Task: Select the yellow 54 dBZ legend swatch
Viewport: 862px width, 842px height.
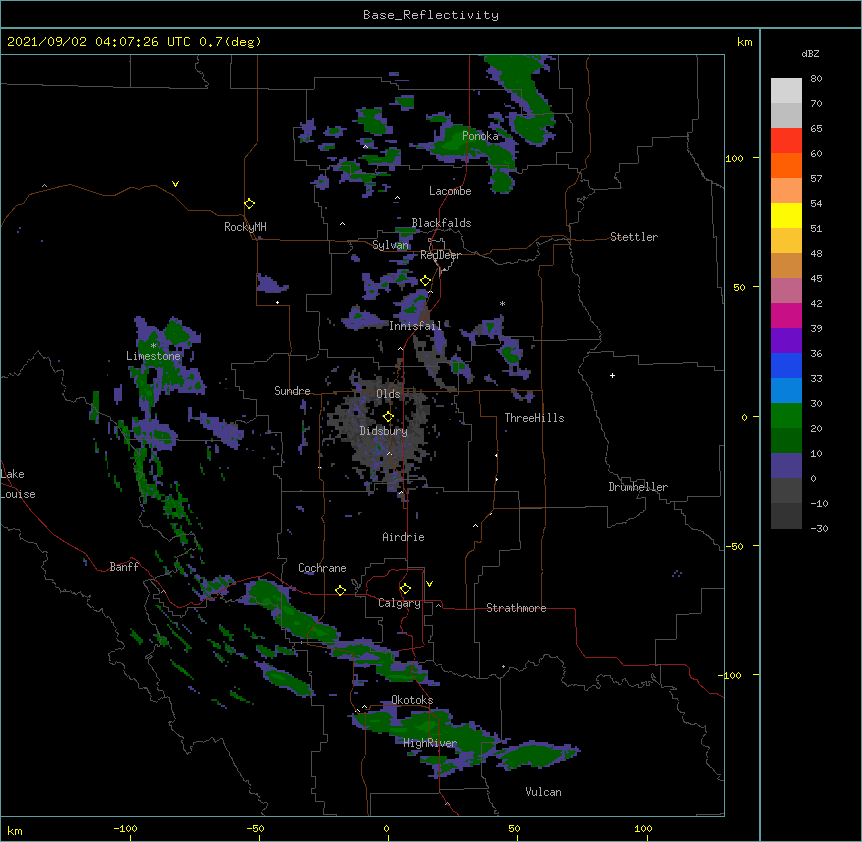Action: click(x=786, y=215)
